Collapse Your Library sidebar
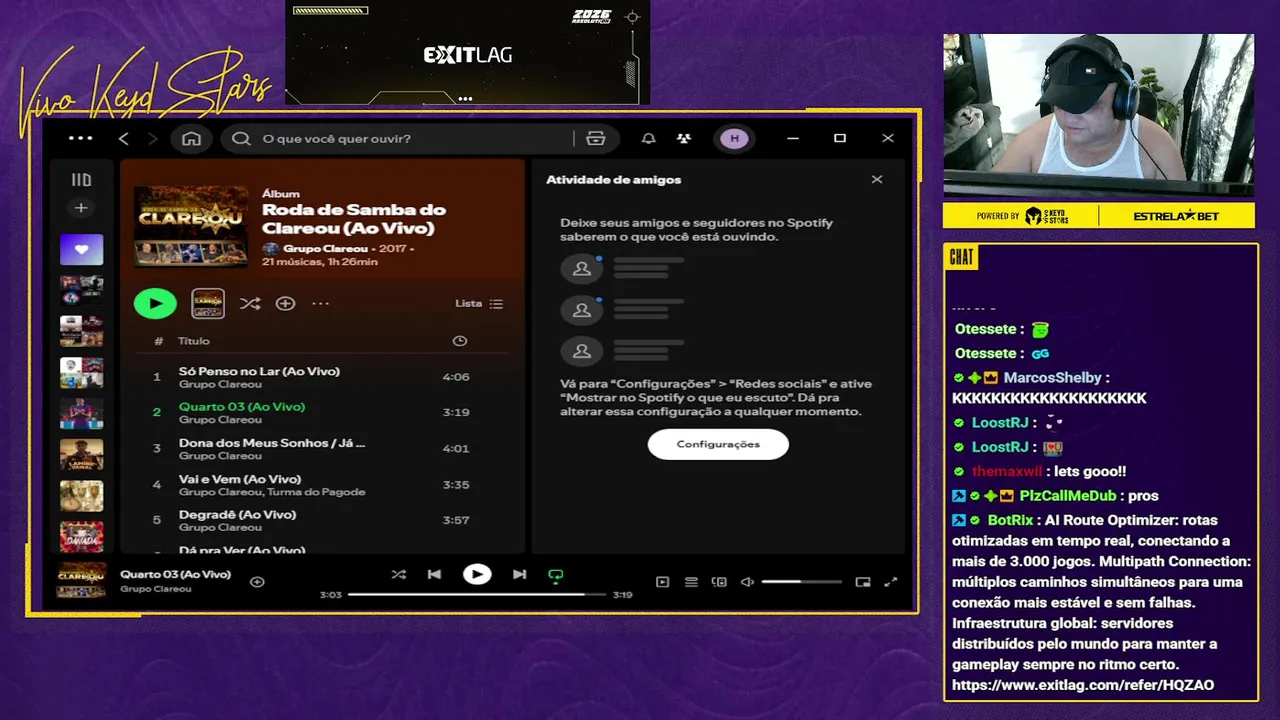This screenshot has height=720, width=1280. point(81,180)
